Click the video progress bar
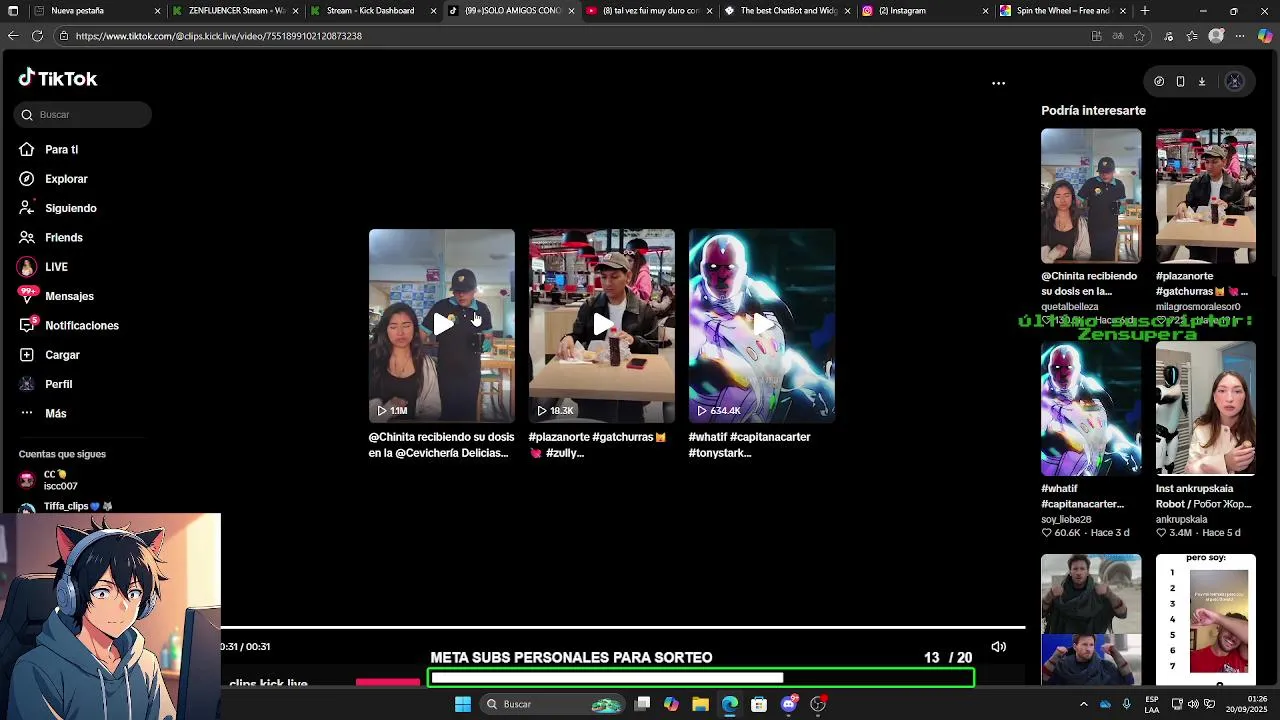This screenshot has height=720, width=1280. tap(622, 628)
